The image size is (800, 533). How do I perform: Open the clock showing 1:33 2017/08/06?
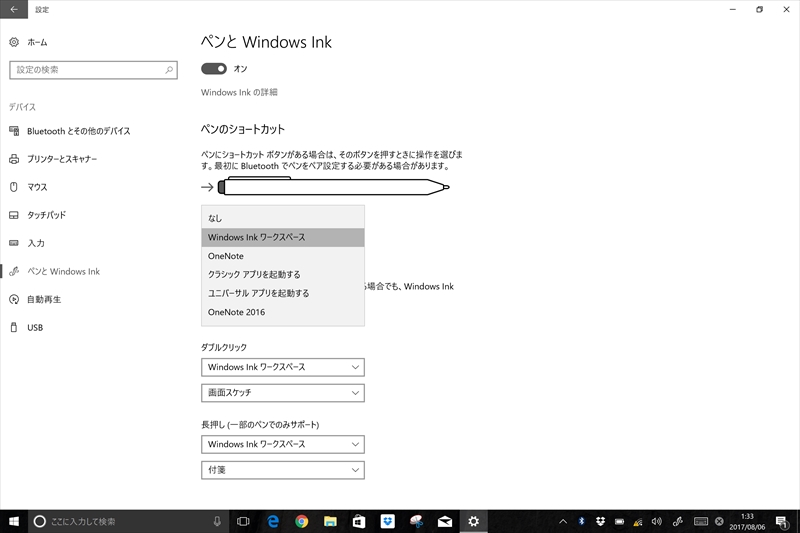pos(747,521)
